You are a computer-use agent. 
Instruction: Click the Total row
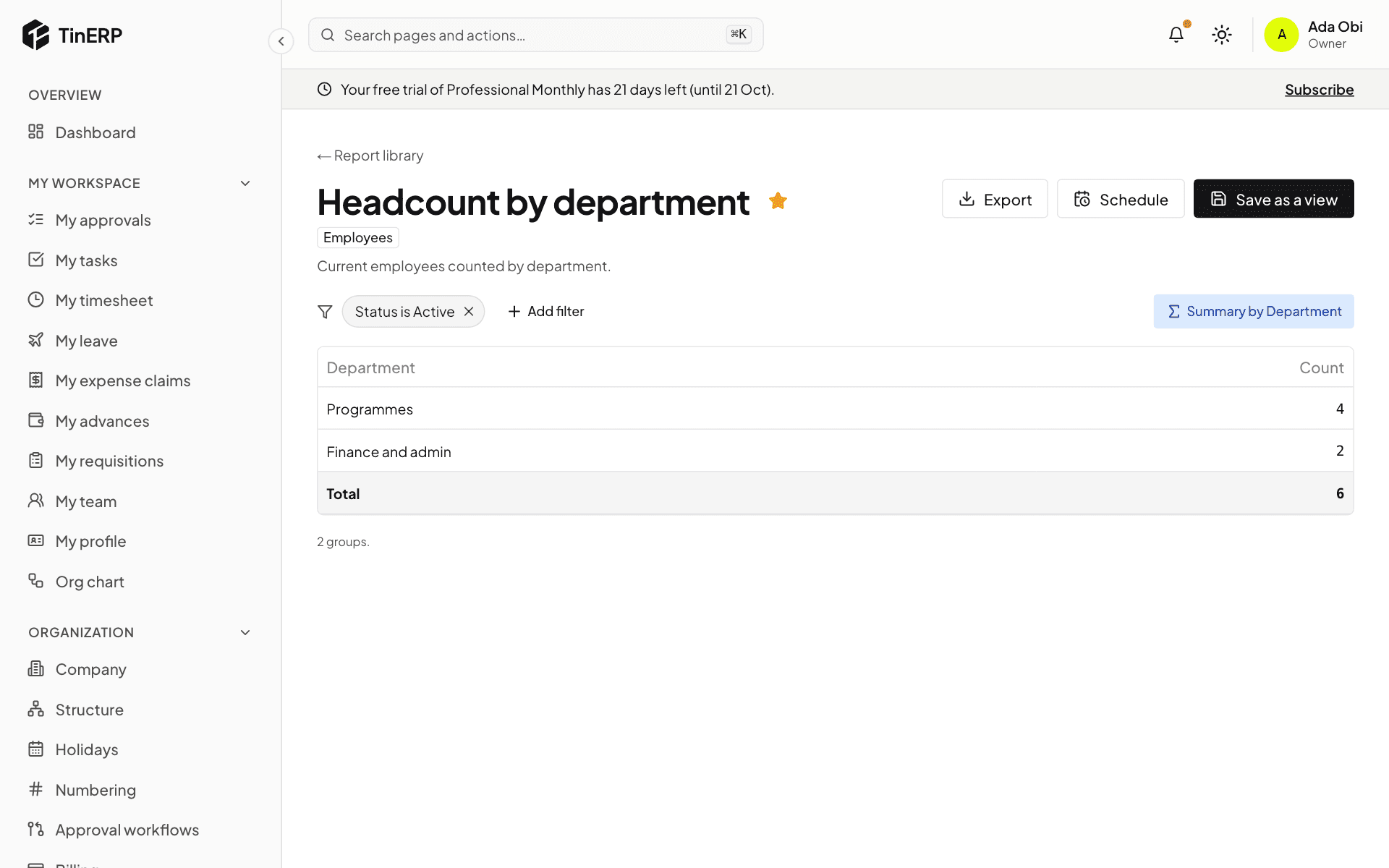tap(835, 493)
